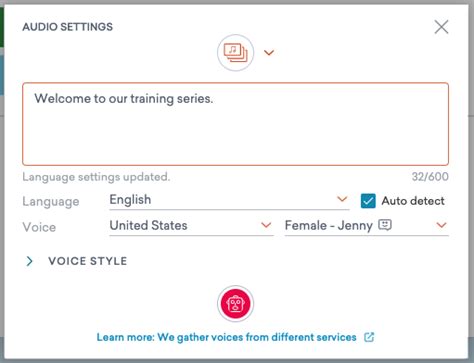Click into the narration text box
The image size is (474, 363).
pos(235,124)
